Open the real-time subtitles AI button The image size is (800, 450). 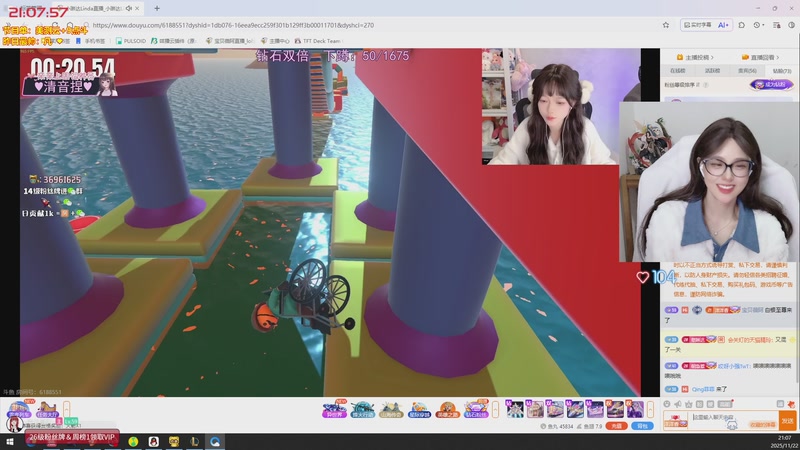[x=706, y=25]
